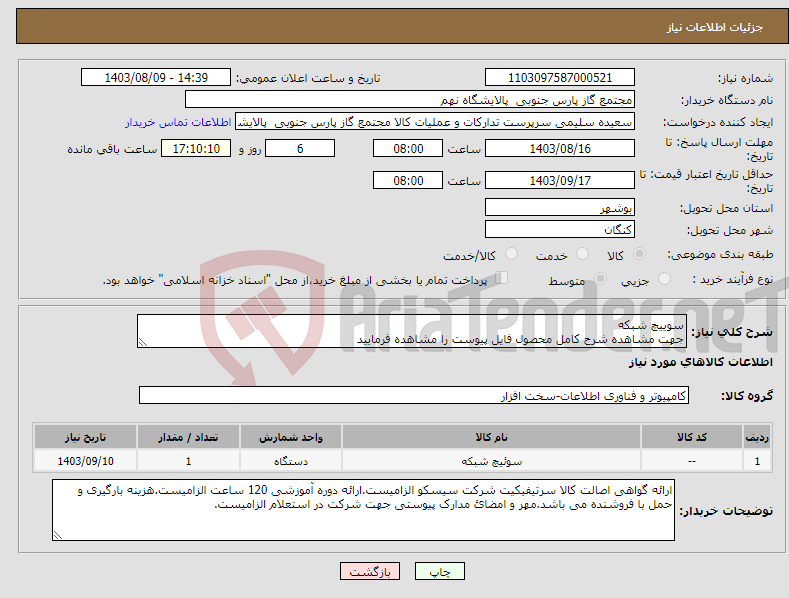Viewport: 789px width, 598px height.
Task: Click the تعداد / مقدار column header
Action: point(188,437)
